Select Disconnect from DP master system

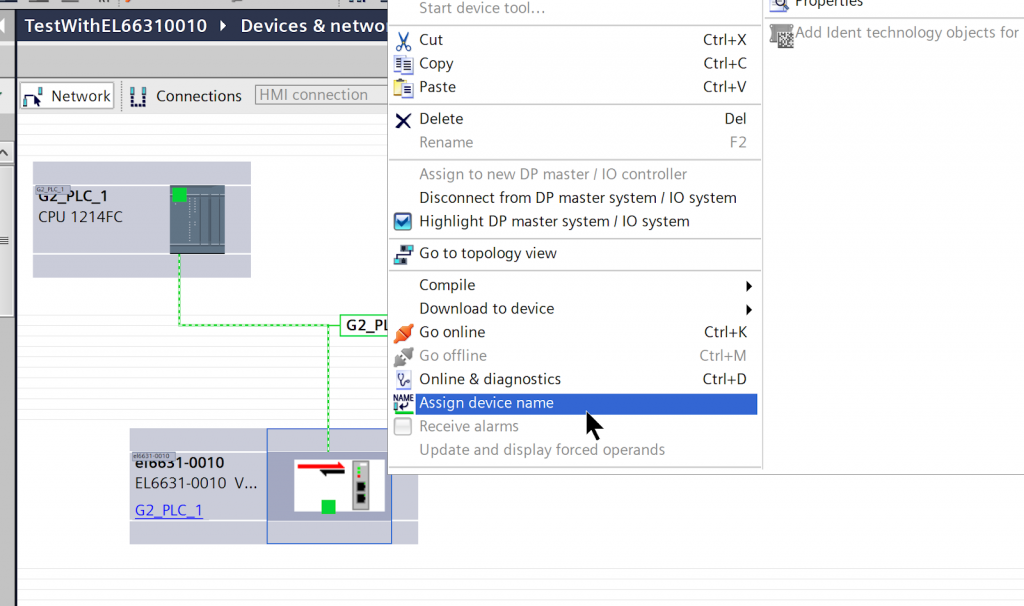click(577, 198)
